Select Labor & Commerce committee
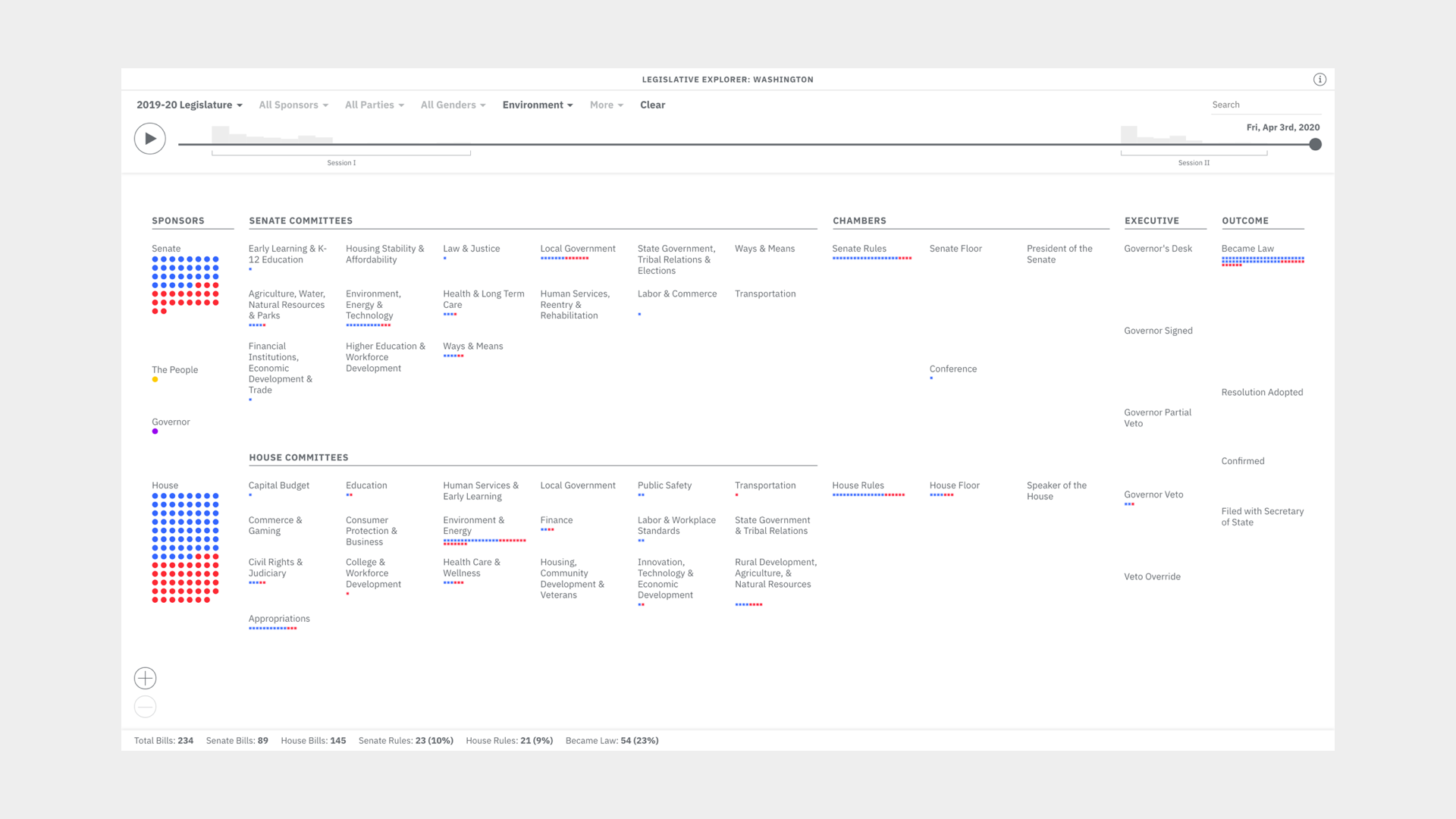 click(x=677, y=294)
